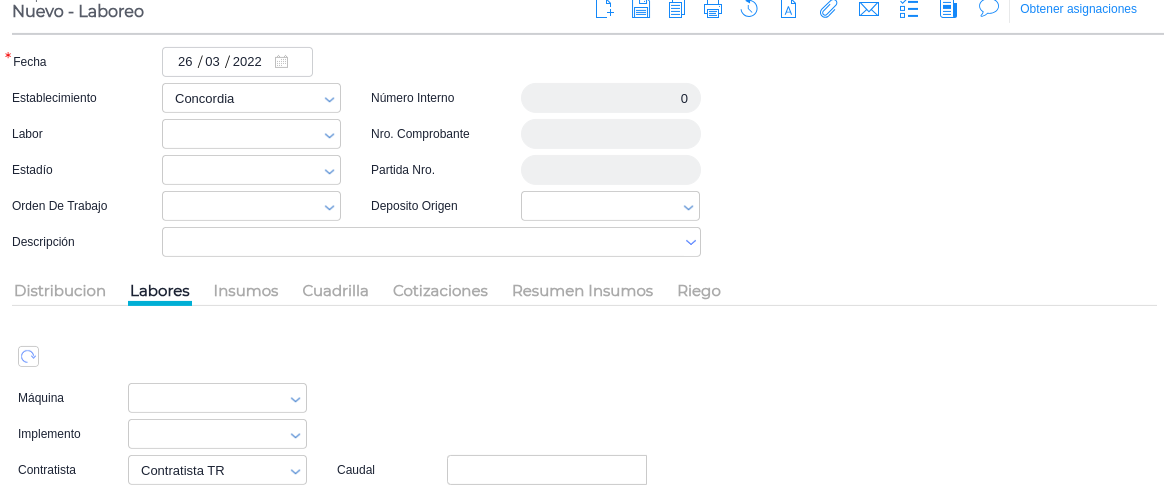1164x497 pixels.
Task: Open the checklist icon
Action: [909, 9]
